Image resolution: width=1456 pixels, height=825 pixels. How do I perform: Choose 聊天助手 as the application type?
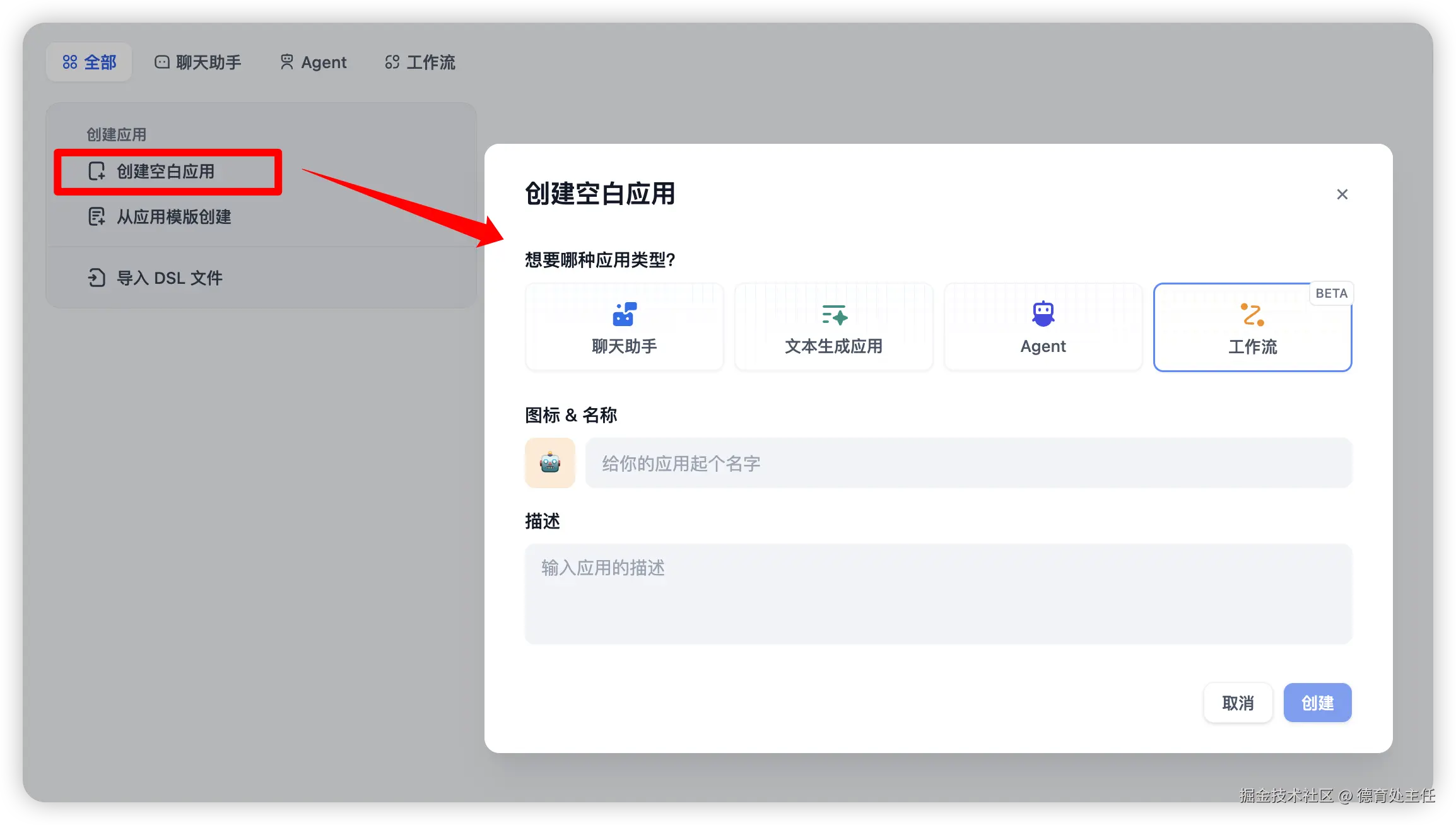point(623,327)
